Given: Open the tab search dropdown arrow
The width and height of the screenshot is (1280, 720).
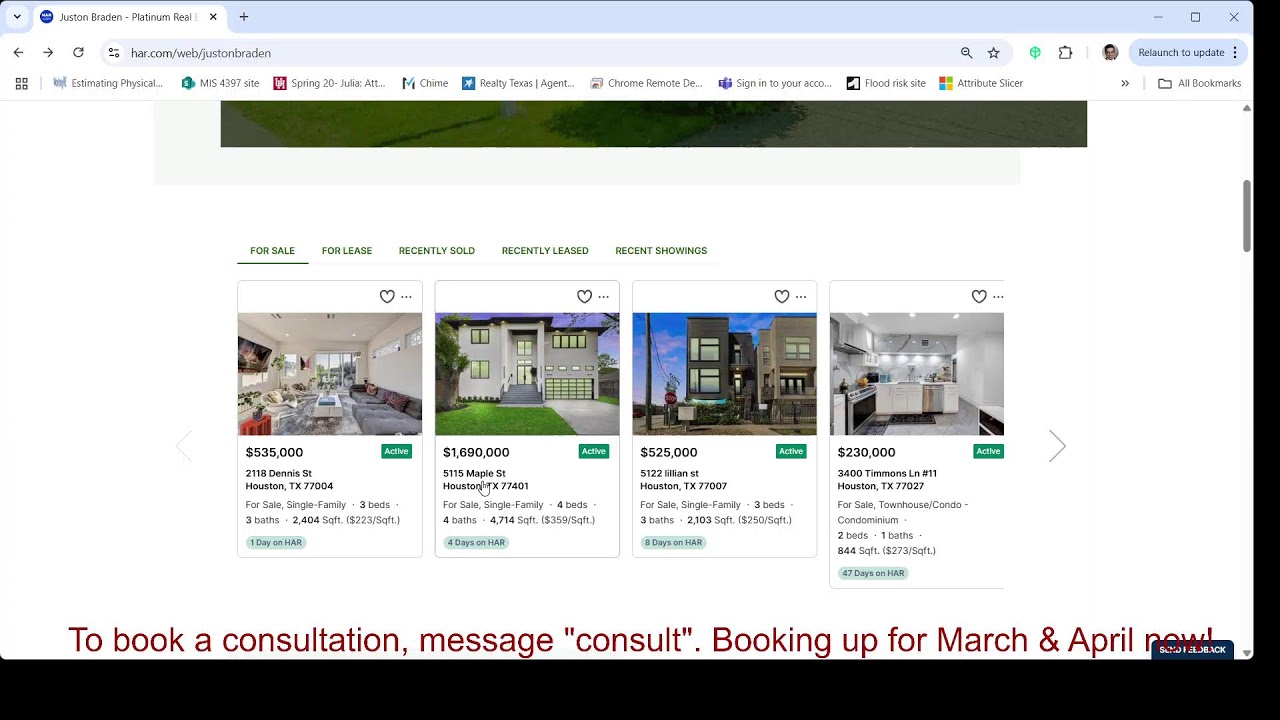Looking at the screenshot, I should tap(17, 17).
